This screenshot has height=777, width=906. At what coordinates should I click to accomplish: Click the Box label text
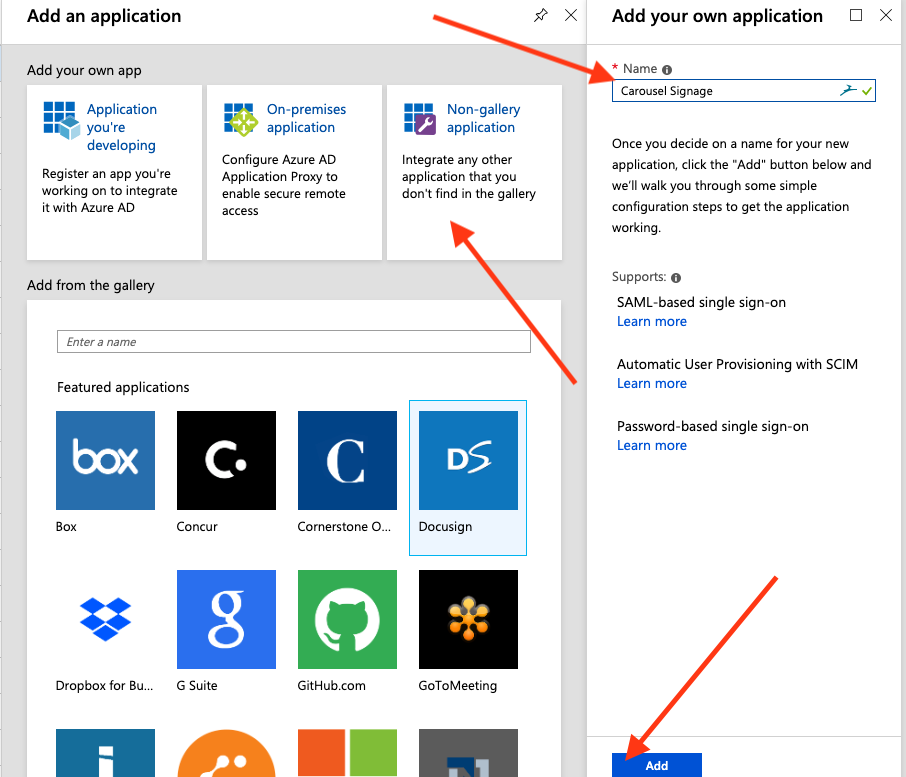coord(66,527)
